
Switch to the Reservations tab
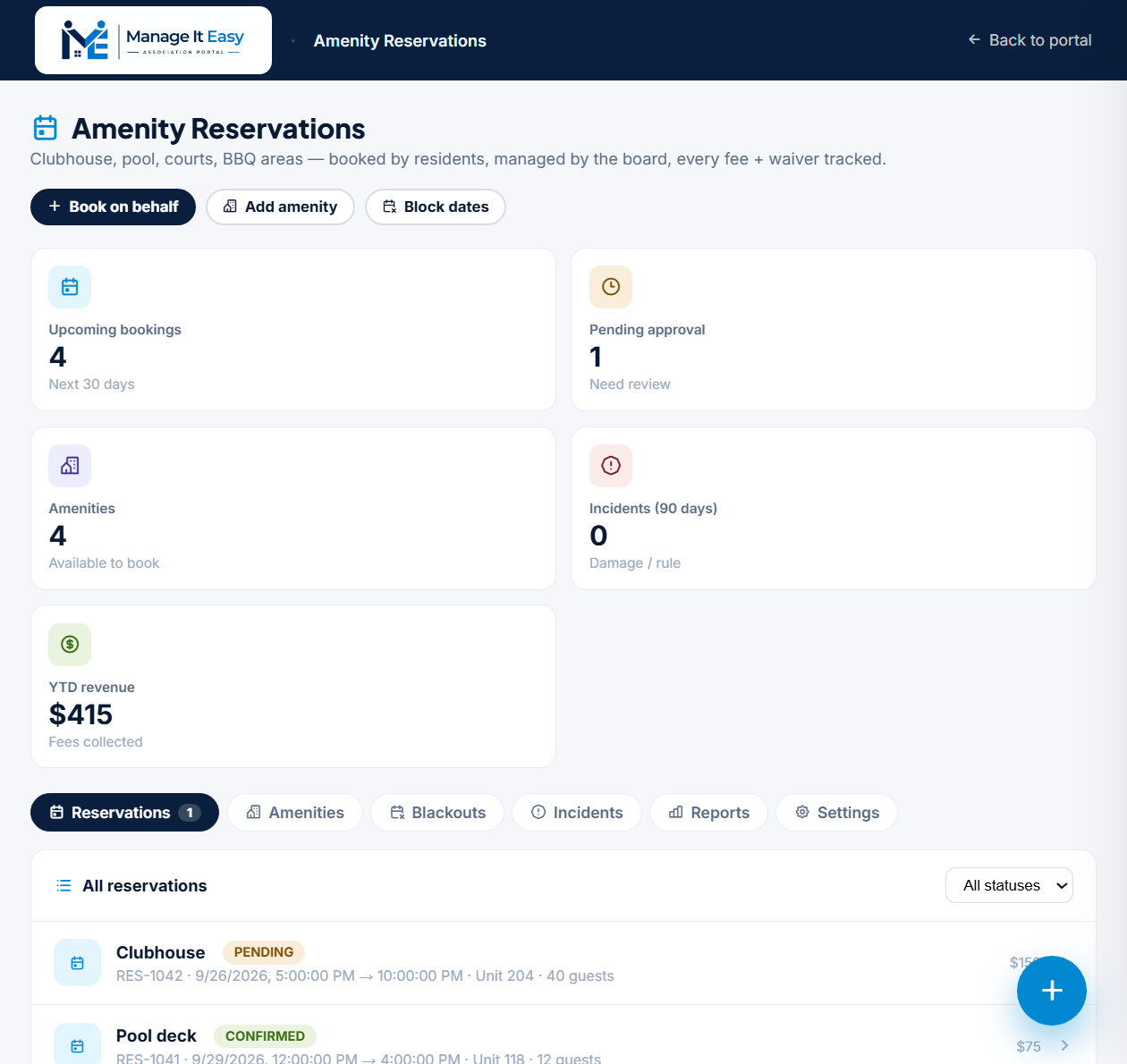(124, 812)
